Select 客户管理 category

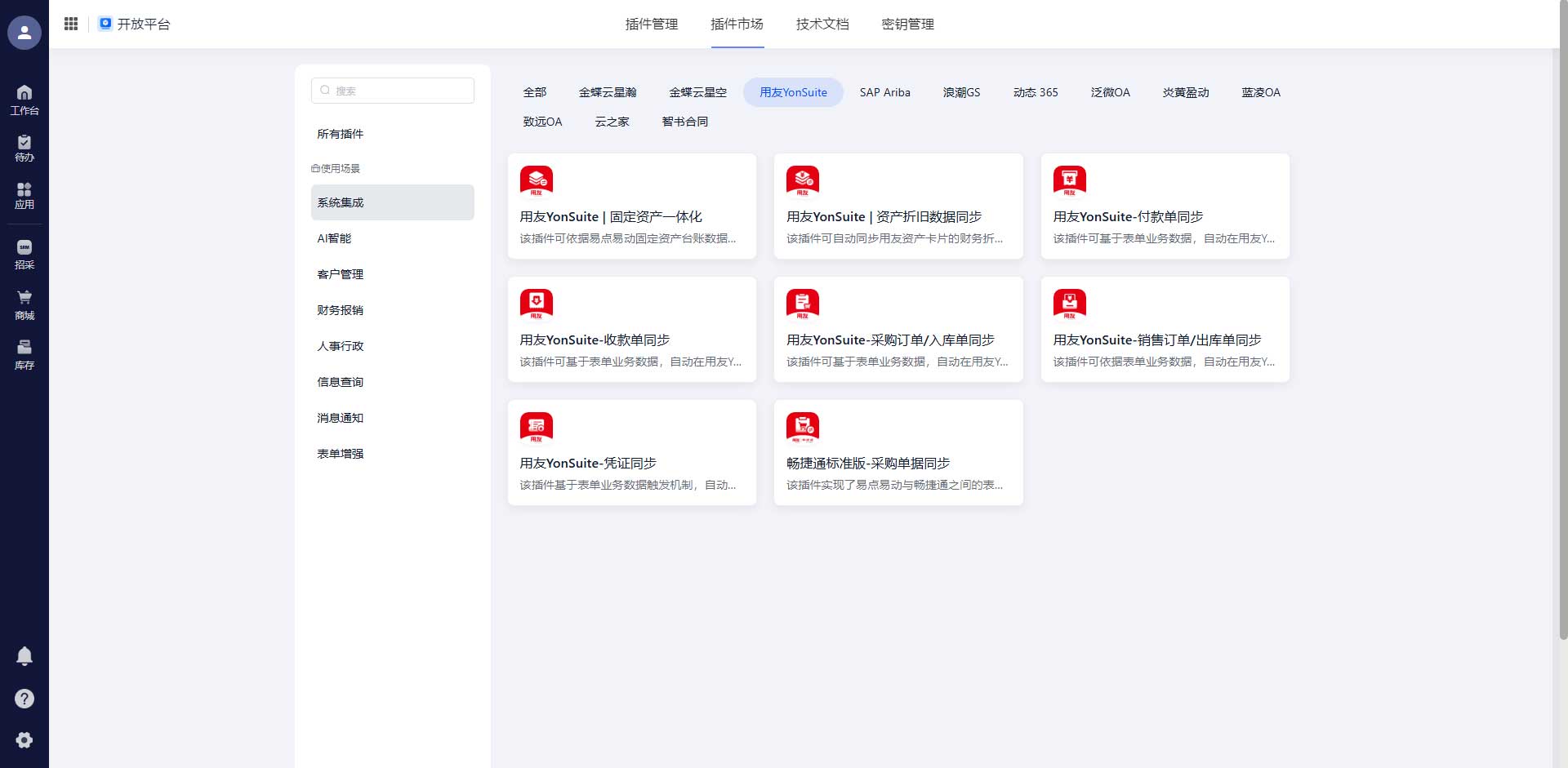tap(393, 274)
